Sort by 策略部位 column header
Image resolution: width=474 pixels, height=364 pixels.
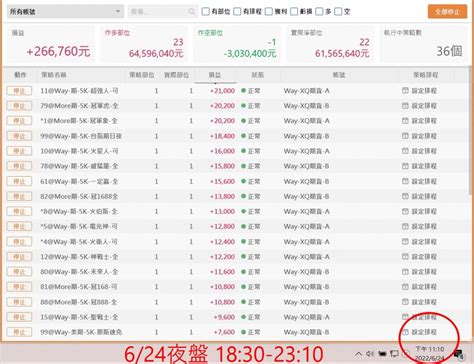click(142, 75)
